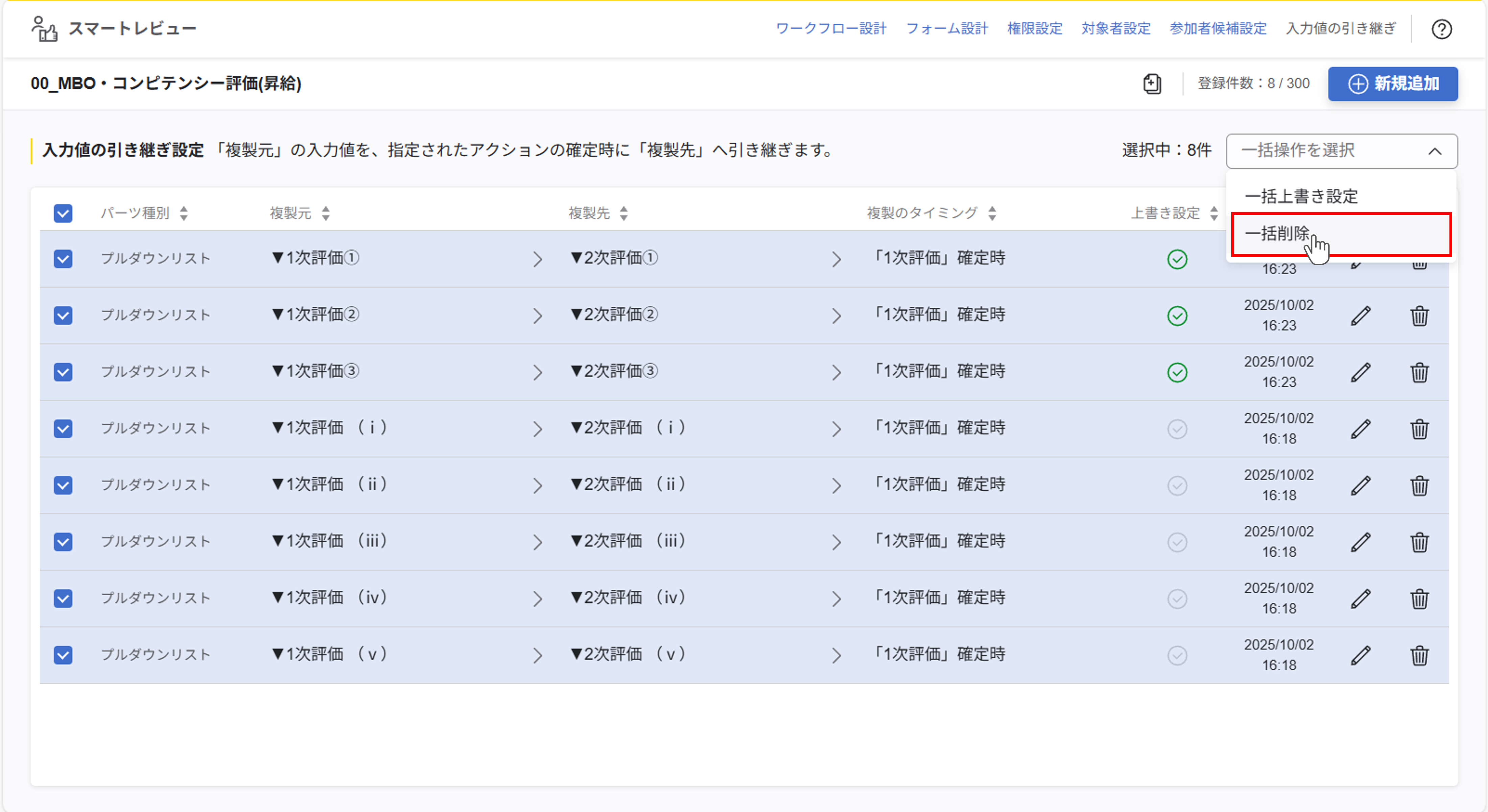Edit the 1次評価② row with the pencil icon
1488x812 pixels.
1362,315
